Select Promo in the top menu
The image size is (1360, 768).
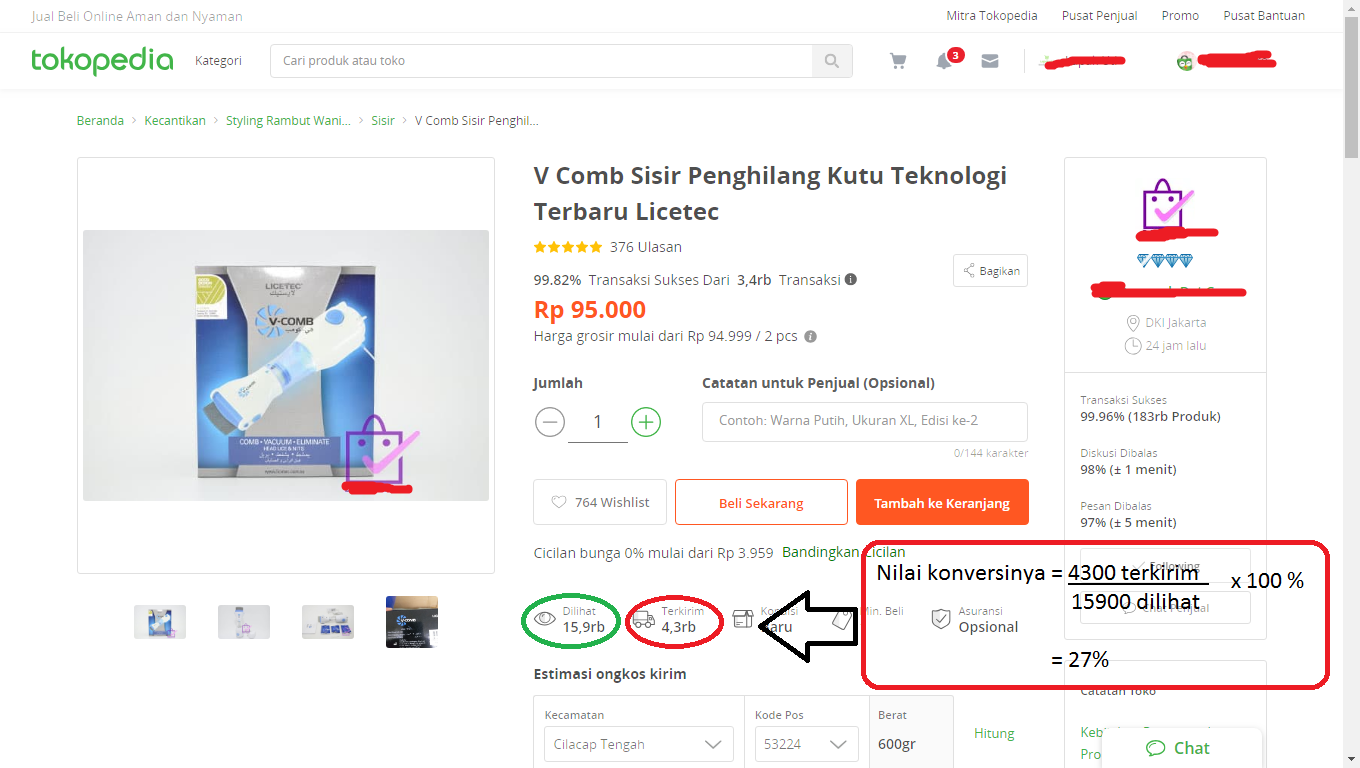(1180, 15)
